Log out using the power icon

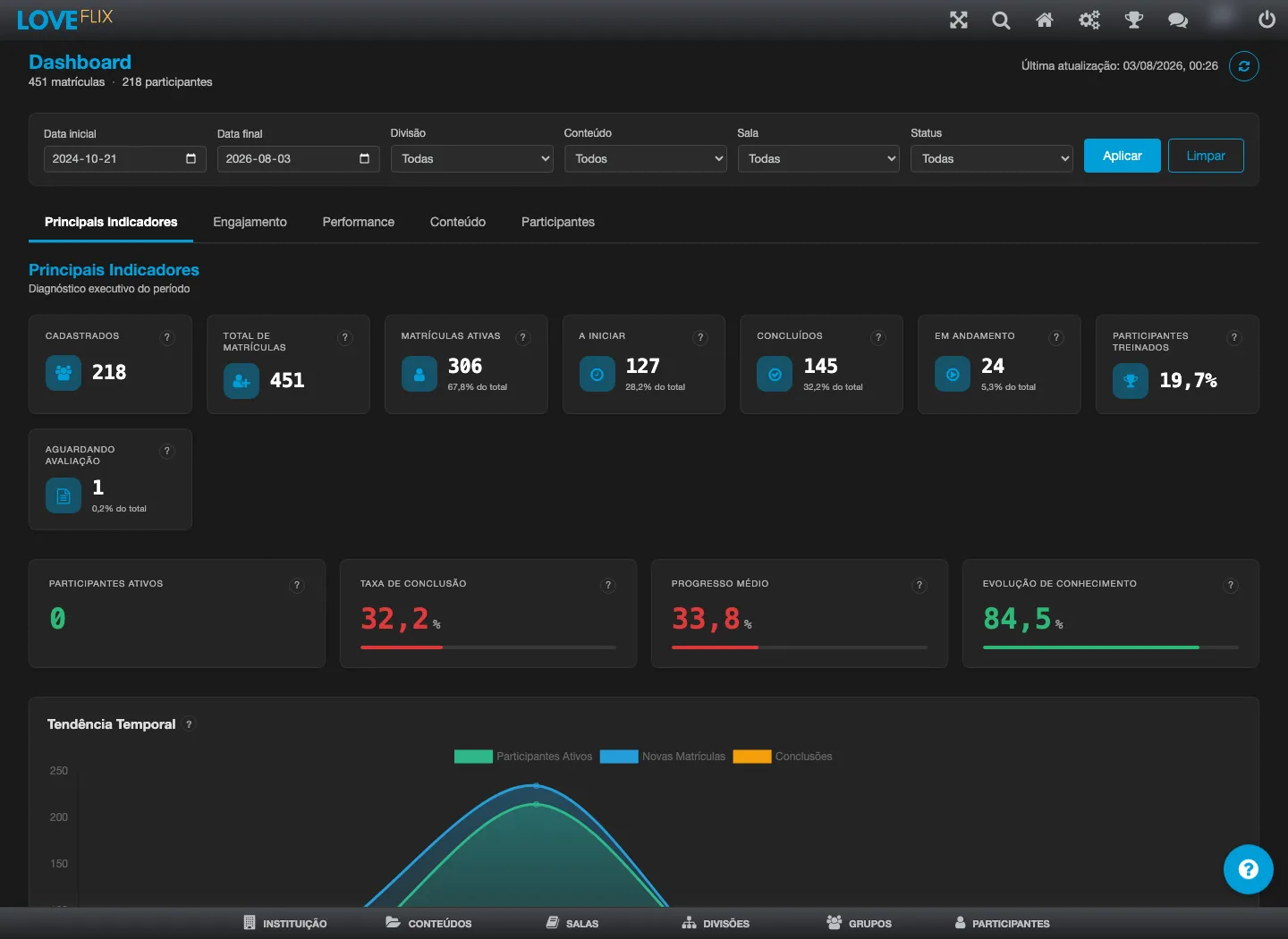pyautogui.click(x=1267, y=20)
